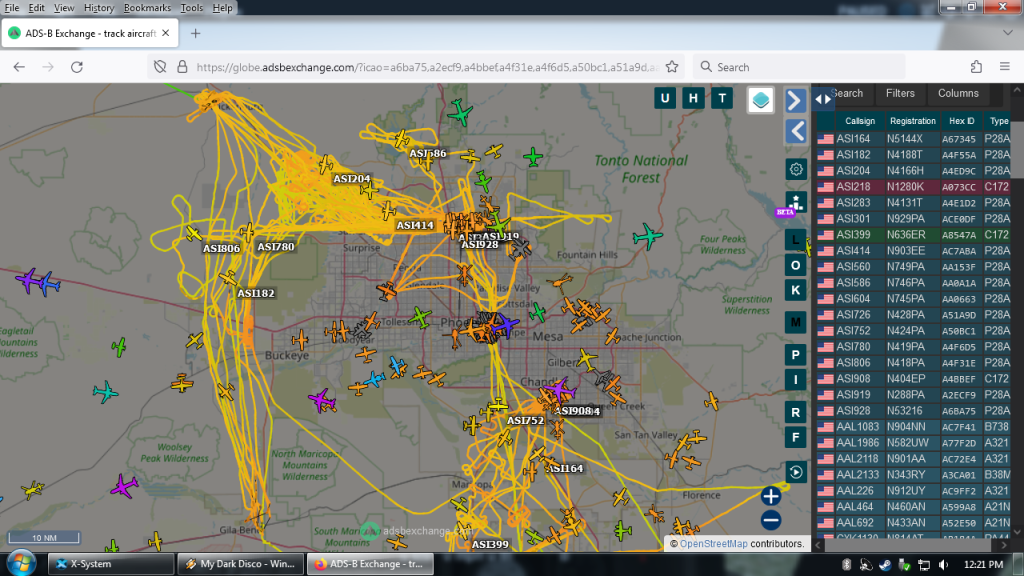List all tabs dropdown arrow
Viewport: 1024px width, 576px height.
tap(1008, 32)
